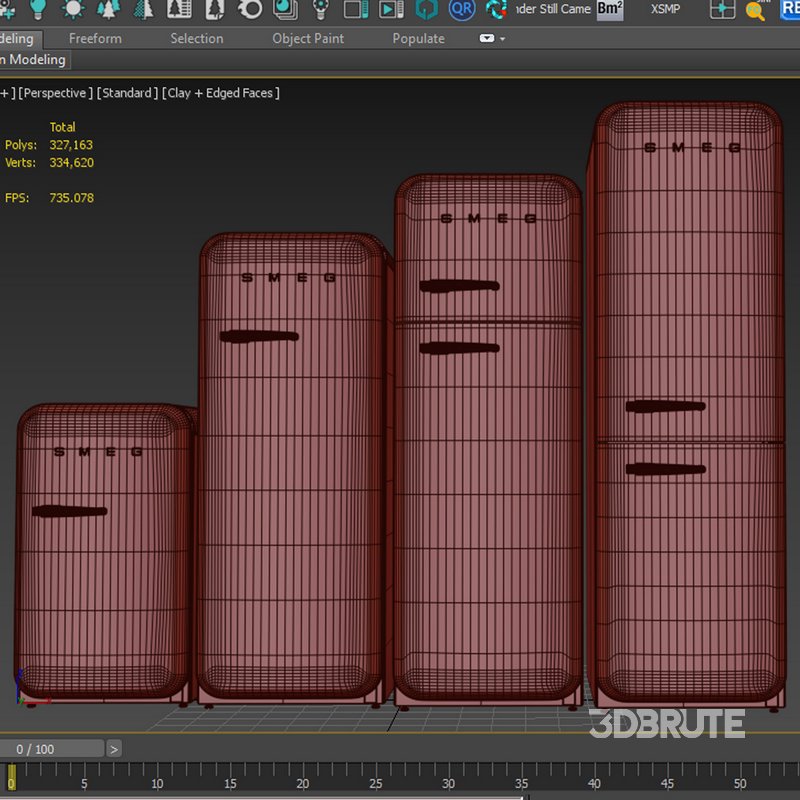Viewport: 800px width, 800px height.
Task: Switch to the Object Paint ribbon tab
Action: pyautogui.click(x=306, y=38)
